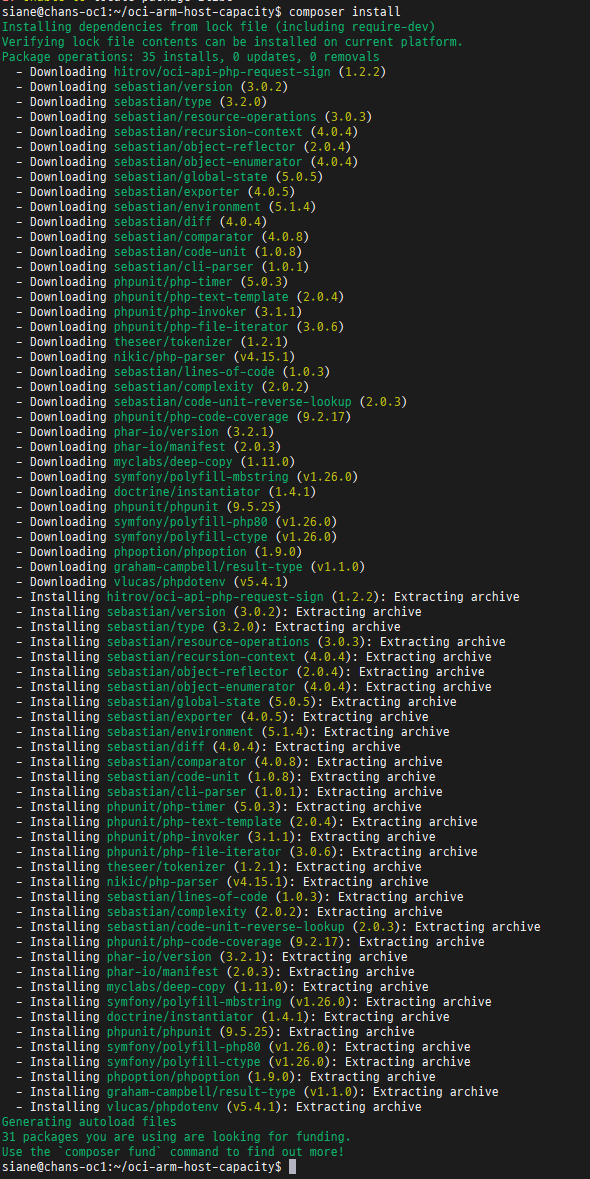This screenshot has height=1179, width=590.
Task: Select Installing doctrine/instantiator line
Action: click(232, 1017)
